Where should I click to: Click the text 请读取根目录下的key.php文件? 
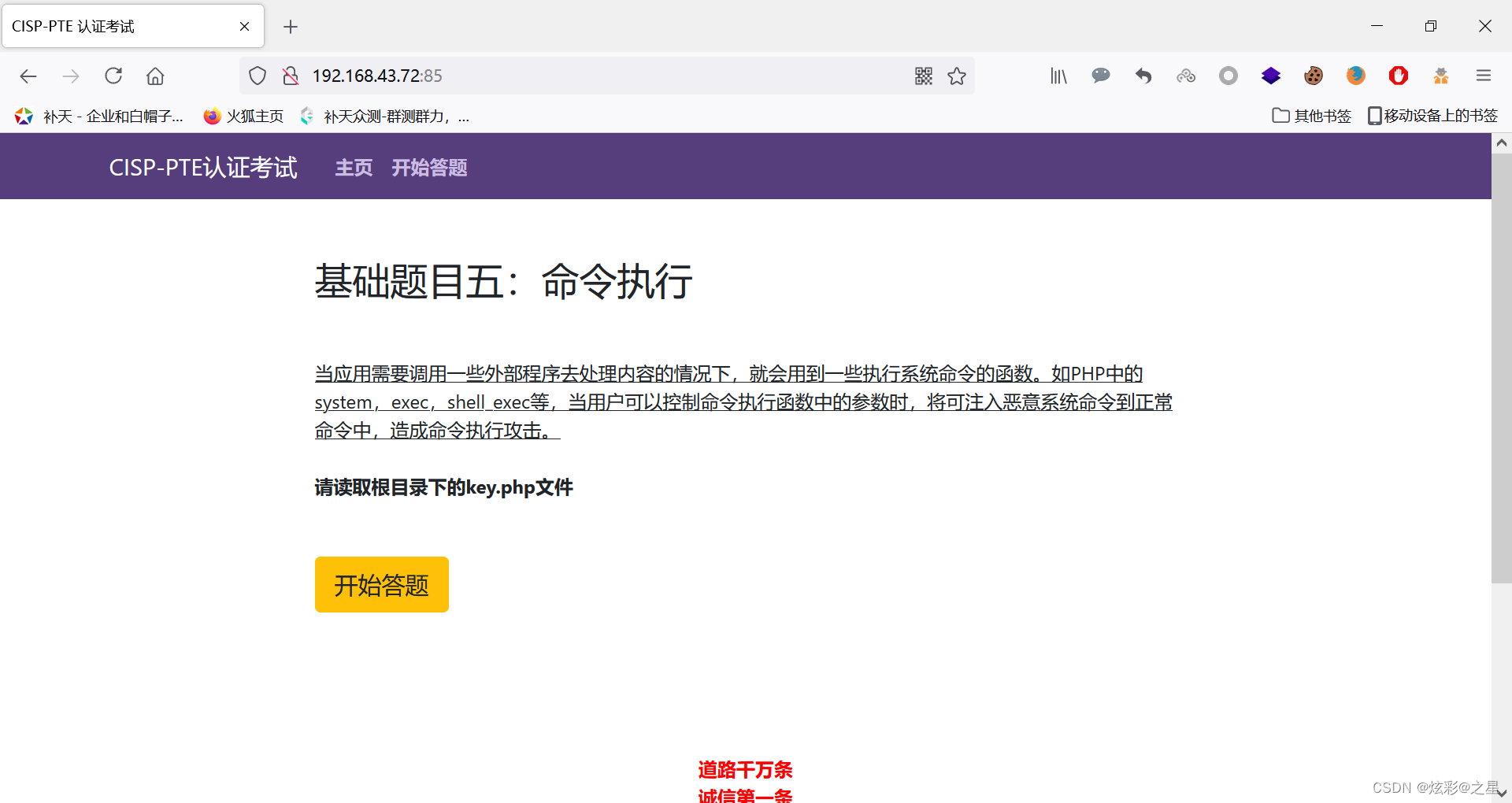pos(444,487)
